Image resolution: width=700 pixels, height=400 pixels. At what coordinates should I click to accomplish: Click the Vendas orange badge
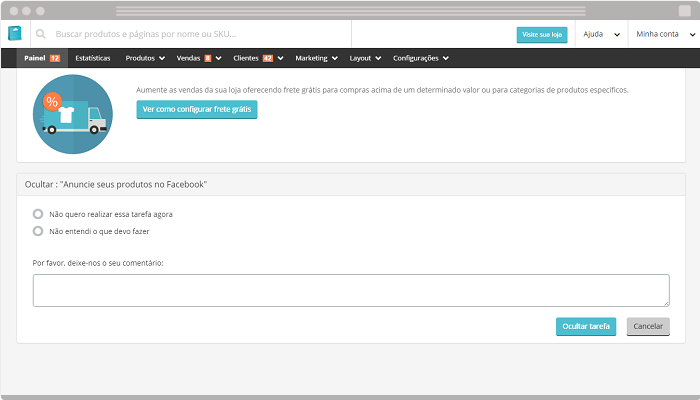pos(208,58)
